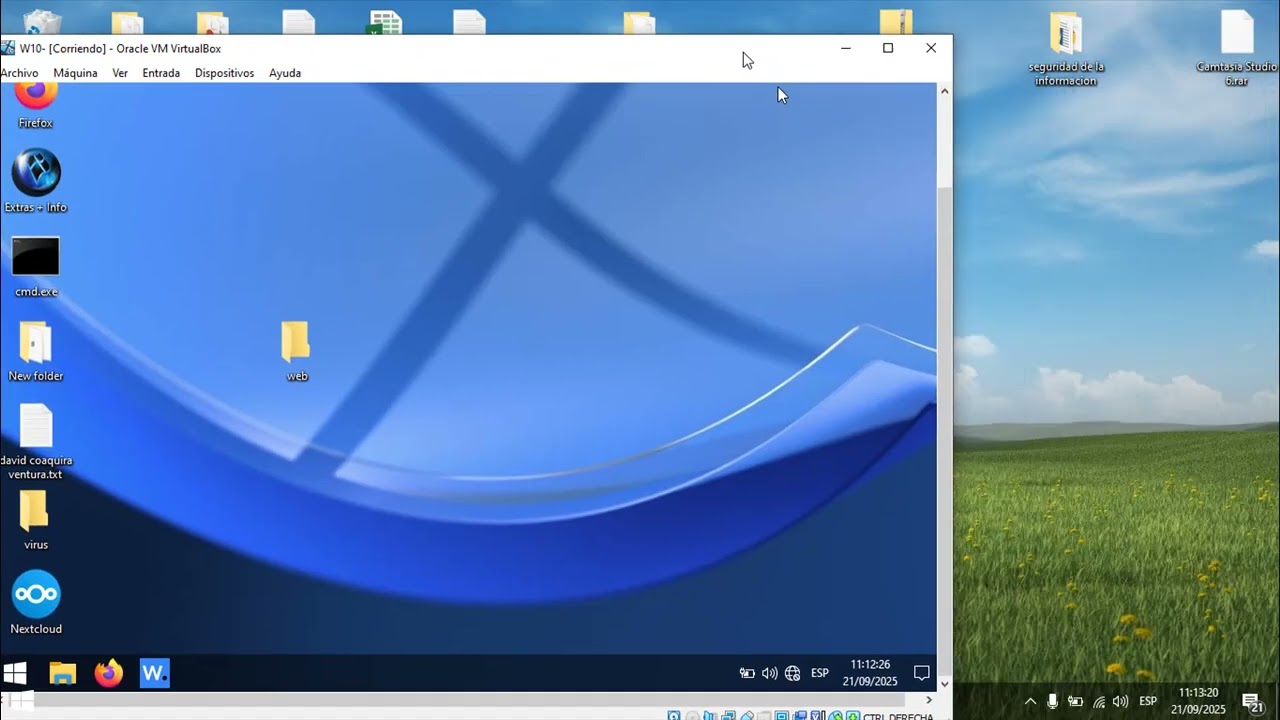Screen dimensions: 1280x720
Task: Open the Archivo menu in VirtualBox
Action: [x=19, y=73]
